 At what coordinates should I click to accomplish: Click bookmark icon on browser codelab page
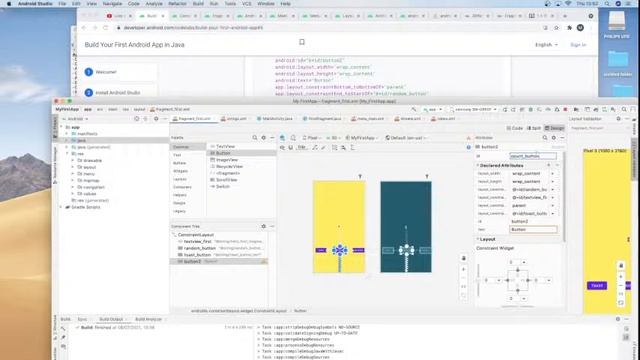(x=302, y=42)
